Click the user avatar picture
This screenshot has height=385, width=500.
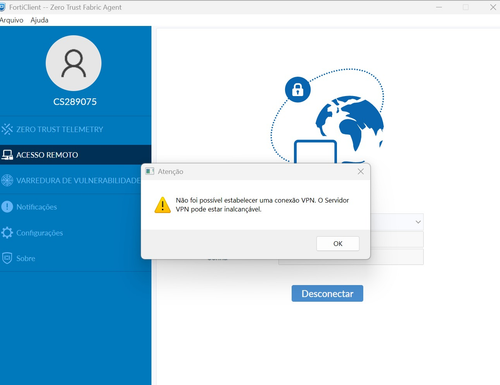point(74,63)
